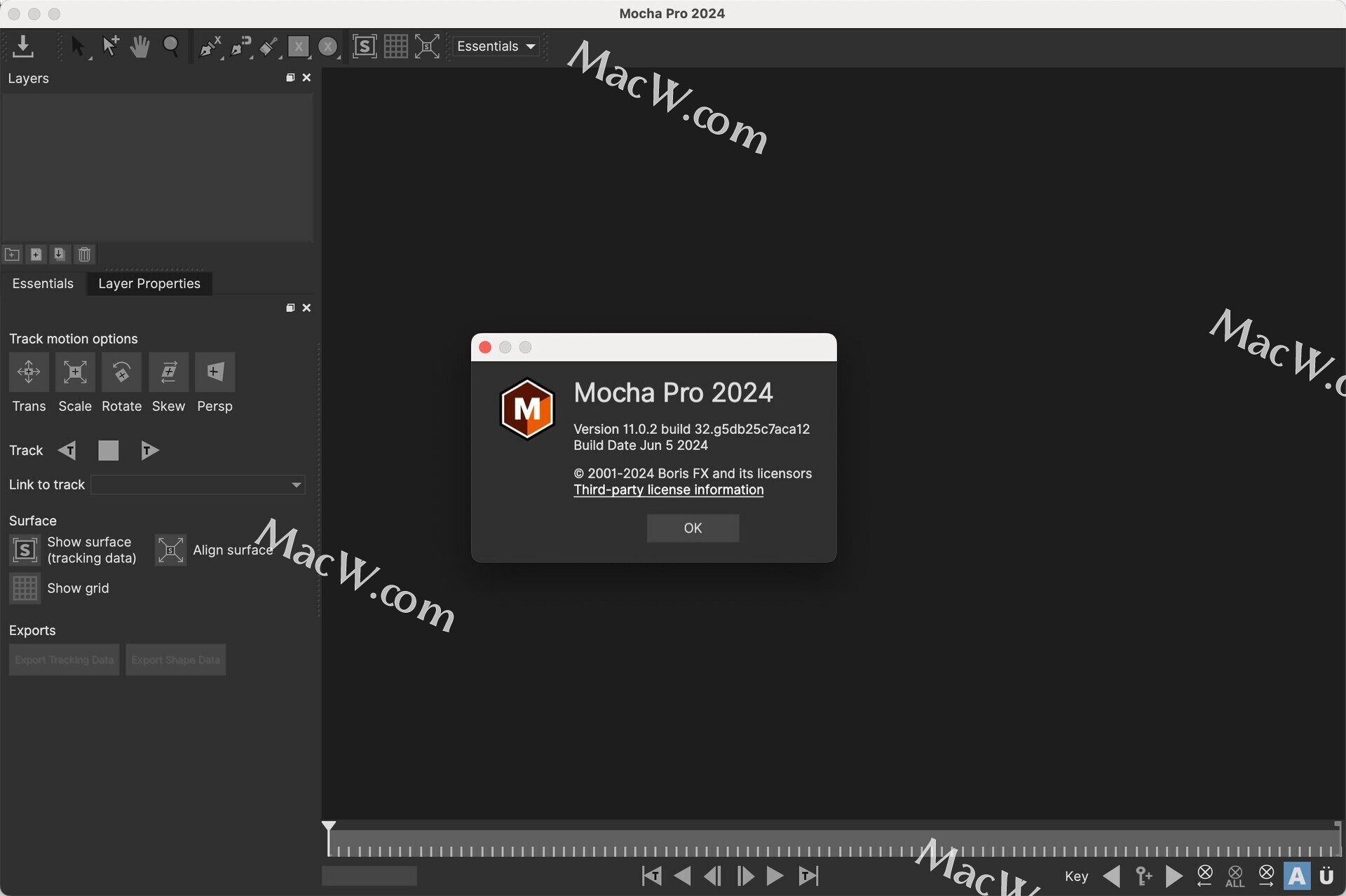Select the Rectangle X-Spline shape tool
1346x896 pixels.
coord(298,47)
